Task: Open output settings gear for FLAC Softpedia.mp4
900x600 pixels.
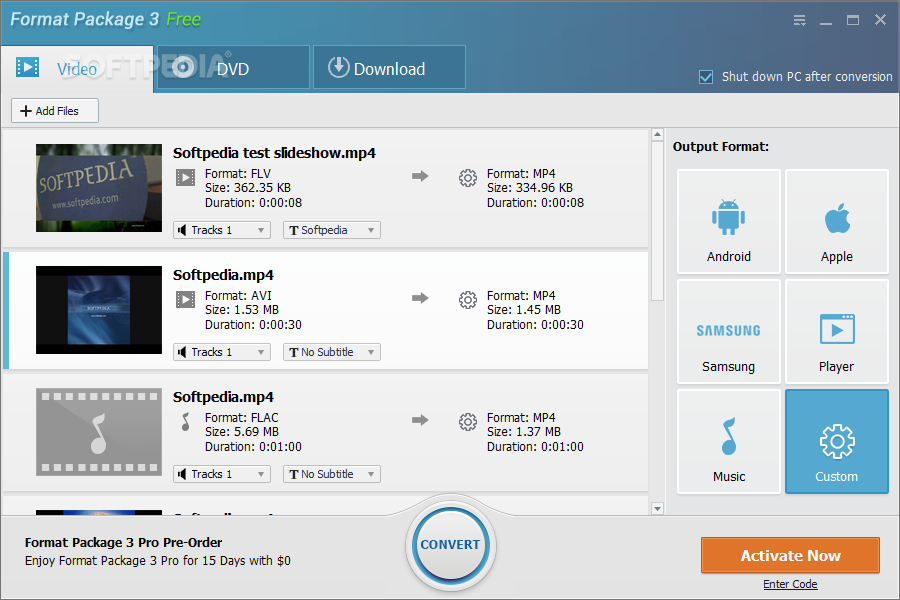Action: 468,422
